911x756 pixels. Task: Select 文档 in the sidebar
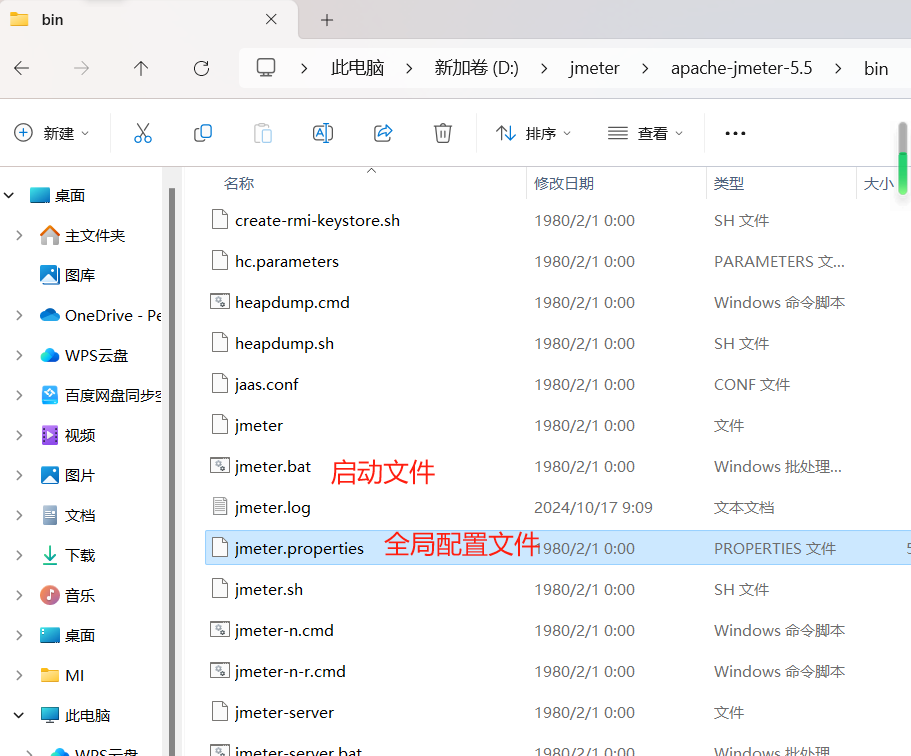point(80,515)
